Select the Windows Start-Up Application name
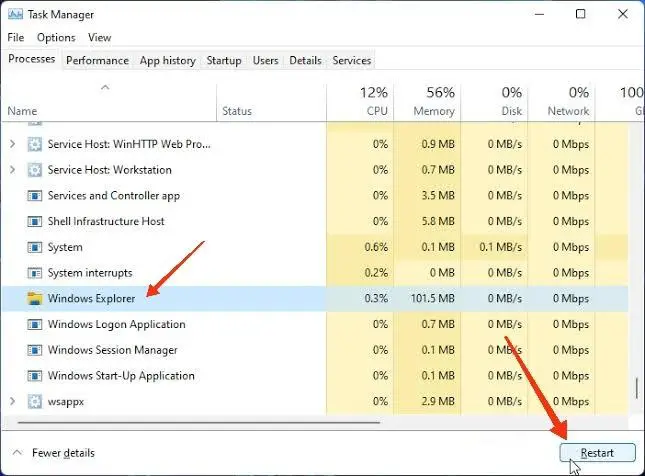Screen dimensions: 645x476 (x=121, y=376)
